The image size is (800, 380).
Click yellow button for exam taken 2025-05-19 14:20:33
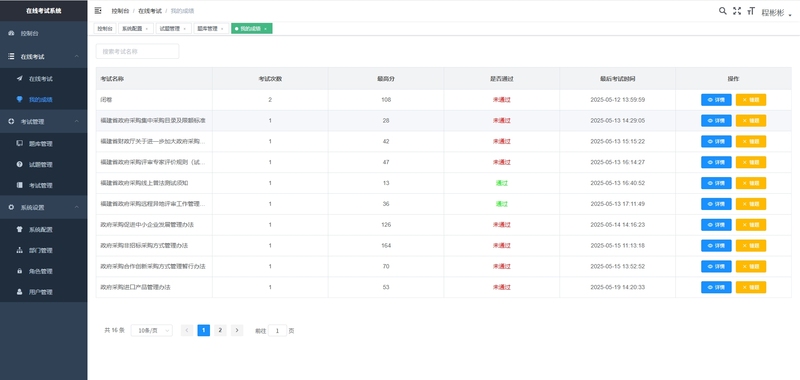(751, 287)
